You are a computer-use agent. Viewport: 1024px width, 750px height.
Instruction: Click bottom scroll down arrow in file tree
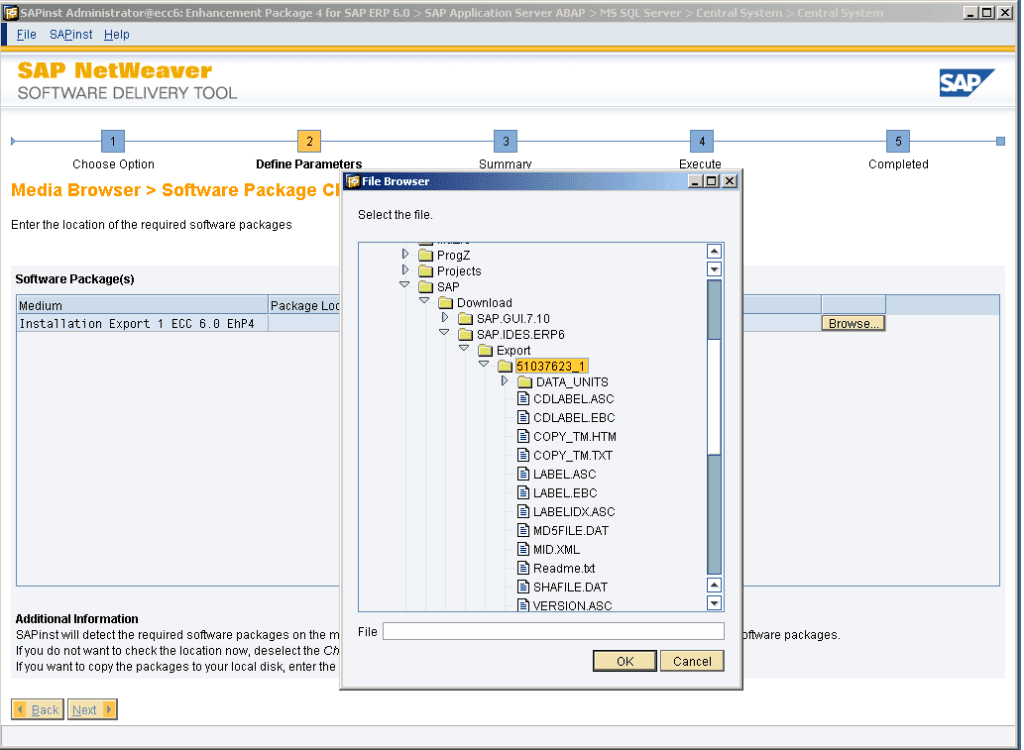click(x=716, y=604)
